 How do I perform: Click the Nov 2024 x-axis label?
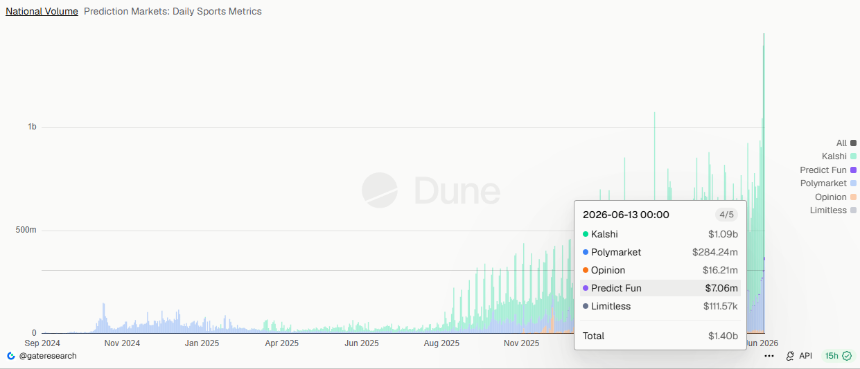[x=122, y=344]
